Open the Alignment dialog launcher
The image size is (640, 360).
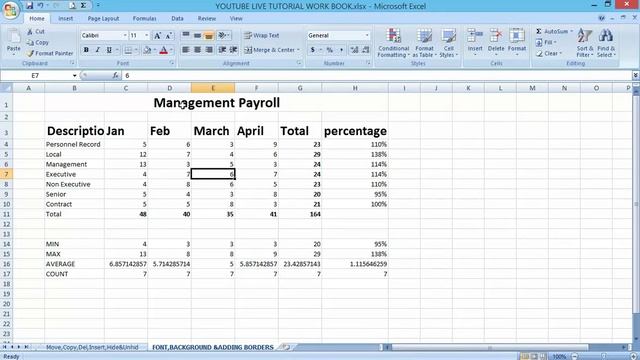[x=299, y=63]
